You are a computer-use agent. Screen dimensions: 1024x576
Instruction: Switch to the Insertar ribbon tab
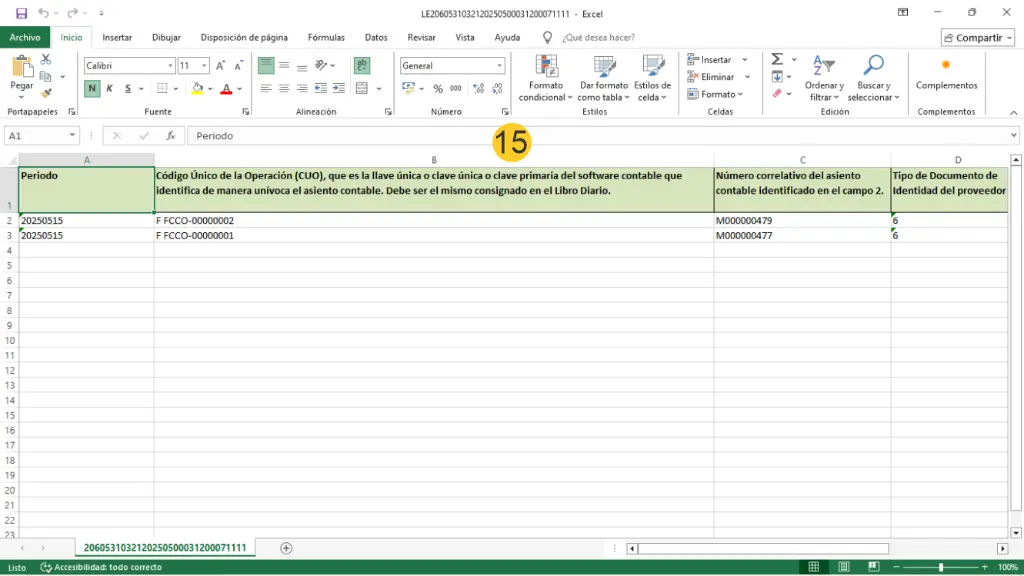pyautogui.click(x=117, y=37)
